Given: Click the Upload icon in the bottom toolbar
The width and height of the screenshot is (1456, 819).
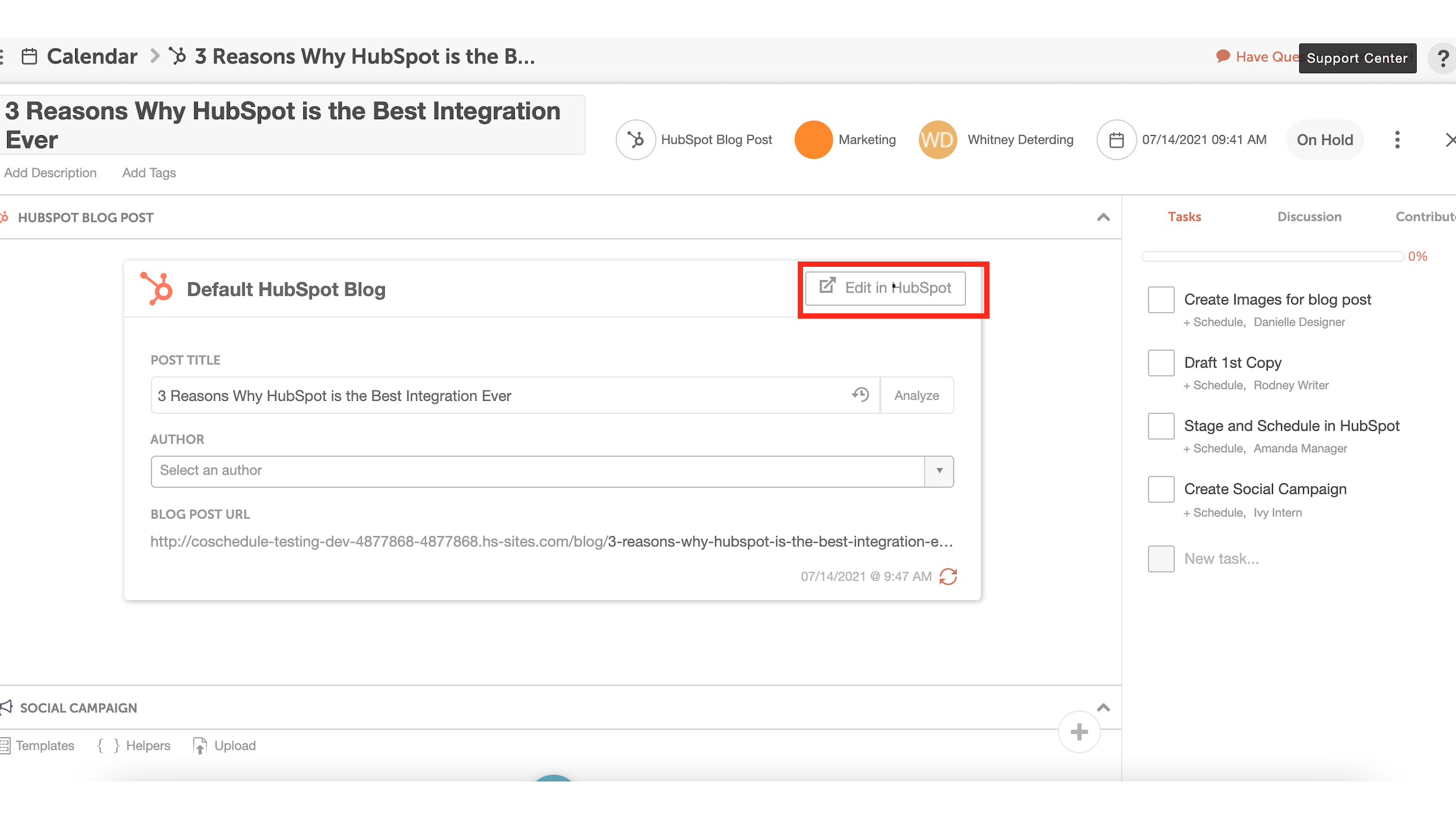Looking at the screenshot, I should [200, 745].
